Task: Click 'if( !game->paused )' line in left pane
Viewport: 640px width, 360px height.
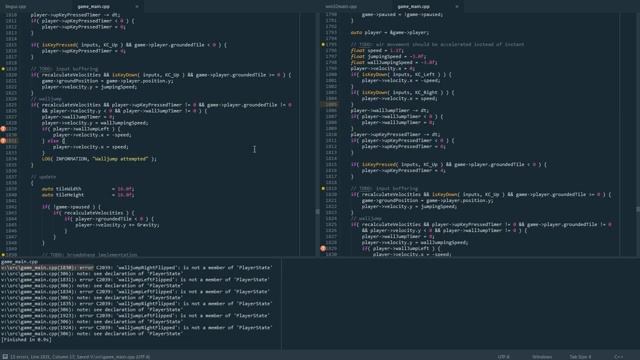Action: pyautogui.click(x=71, y=207)
